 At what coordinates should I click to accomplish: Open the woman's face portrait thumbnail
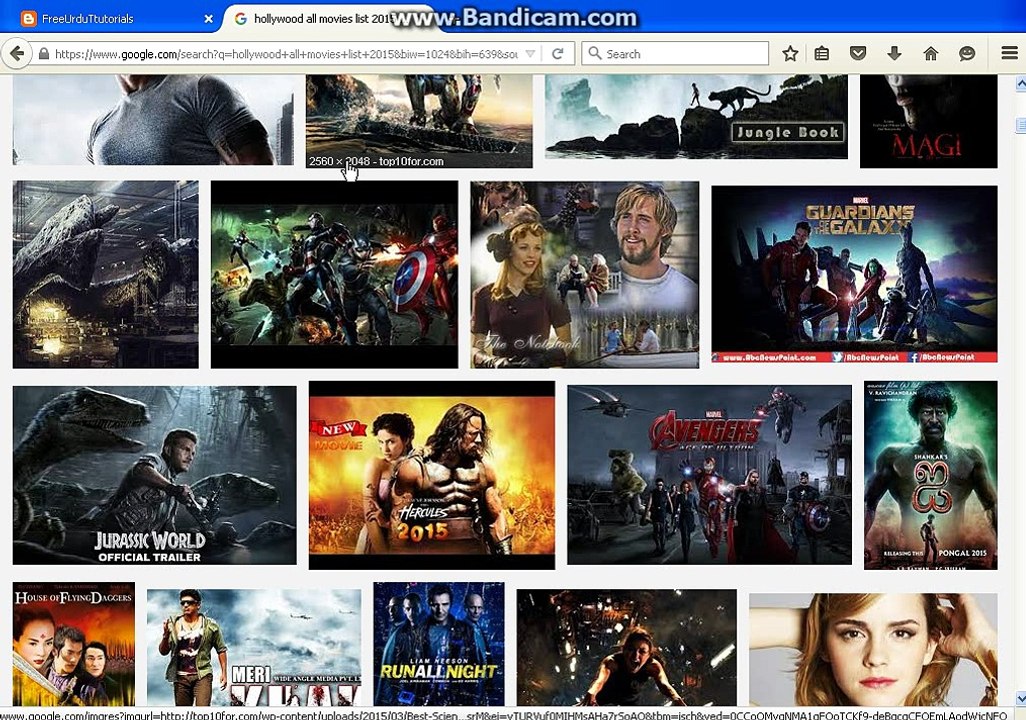click(874, 649)
